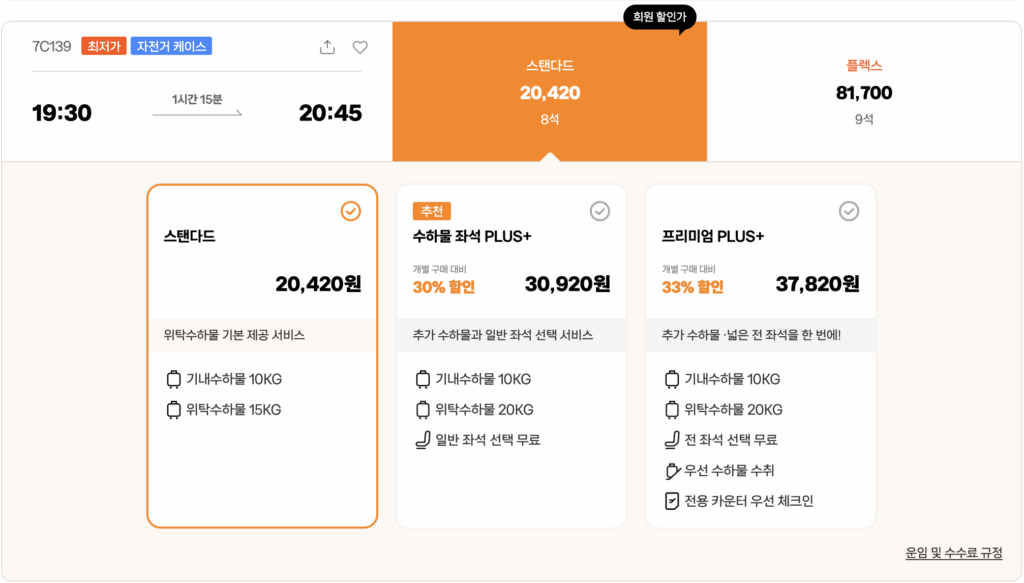1024x583 pixels.
Task: Click the 회원 할인가 tooltip bubble
Action: [x=660, y=17]
